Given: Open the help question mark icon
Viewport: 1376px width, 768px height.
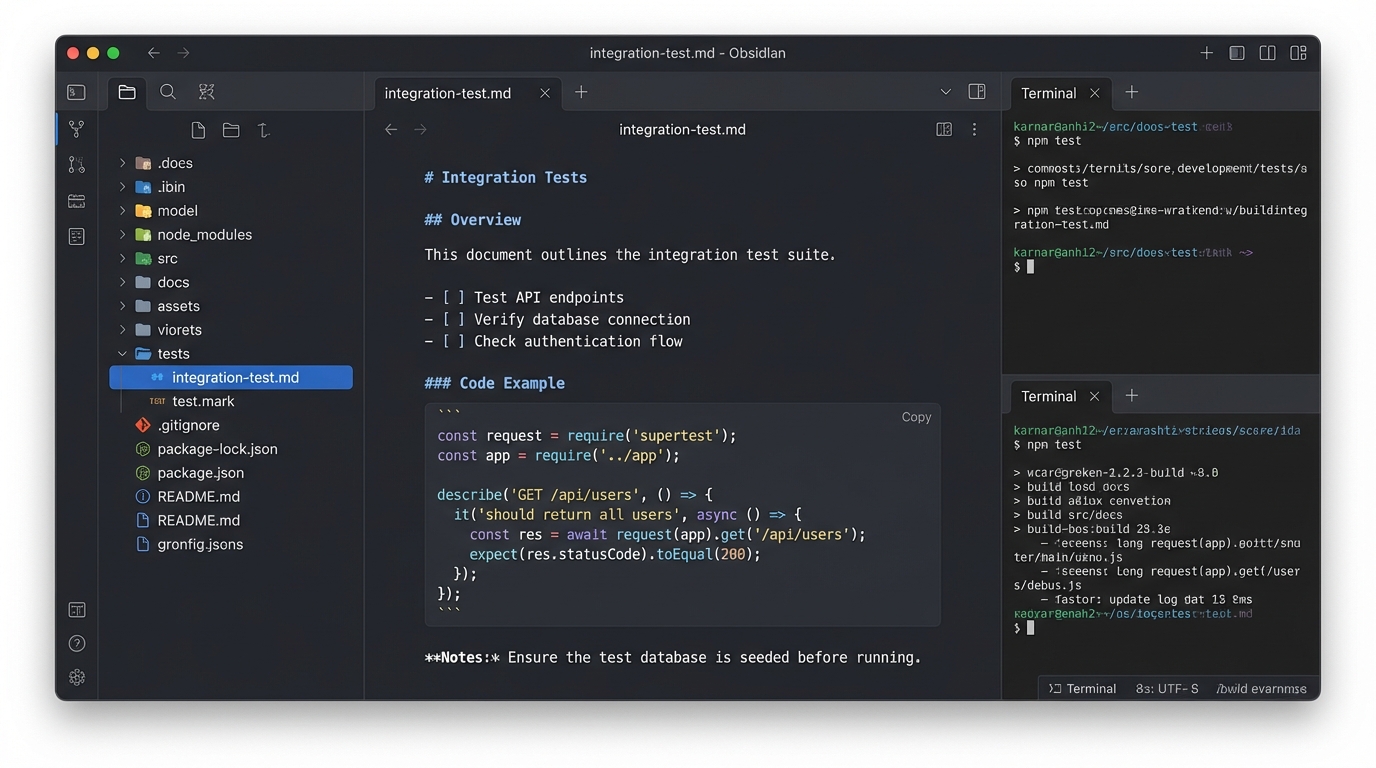Looking at the screenshot, I should click(x=77, y=643).
